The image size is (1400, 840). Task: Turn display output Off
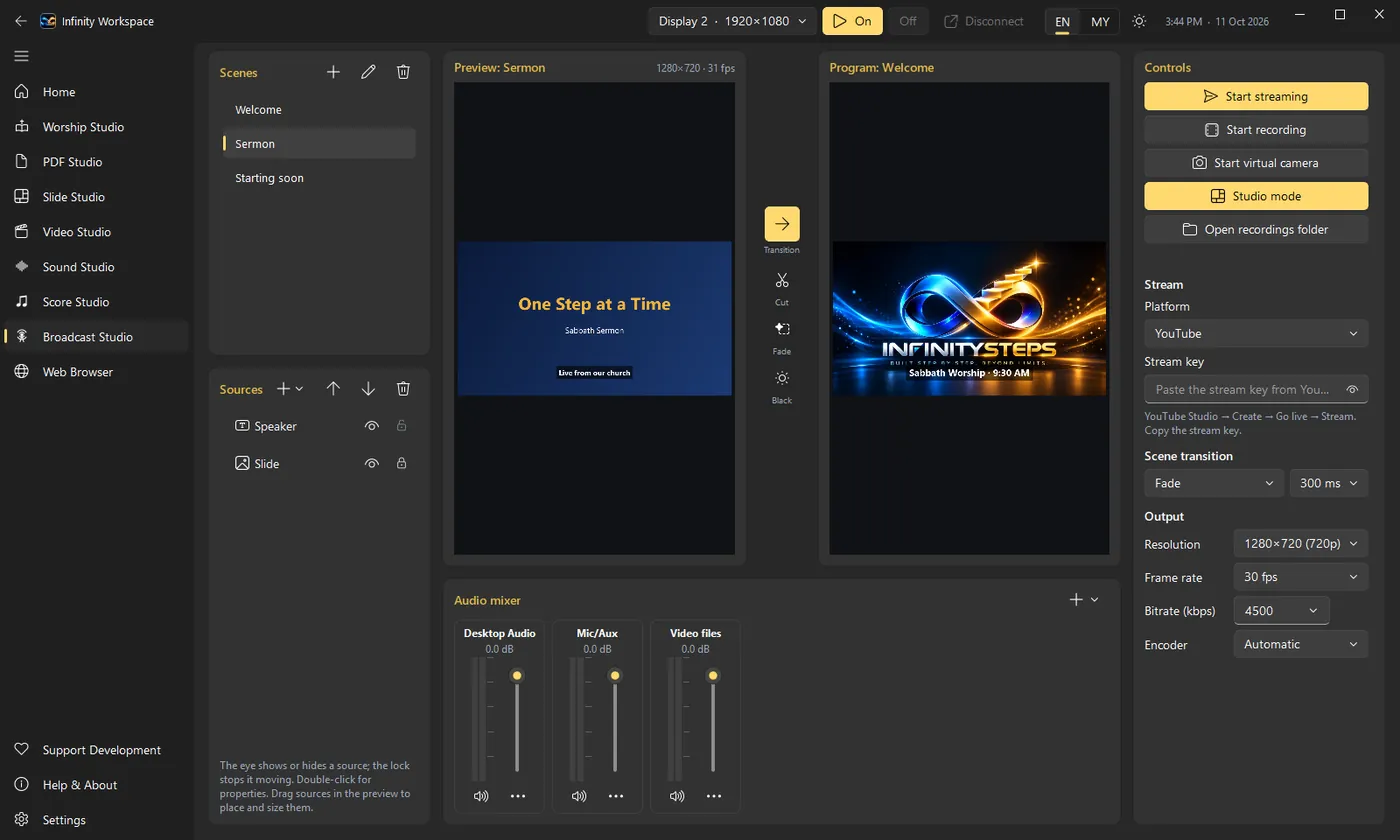point(907,21)
